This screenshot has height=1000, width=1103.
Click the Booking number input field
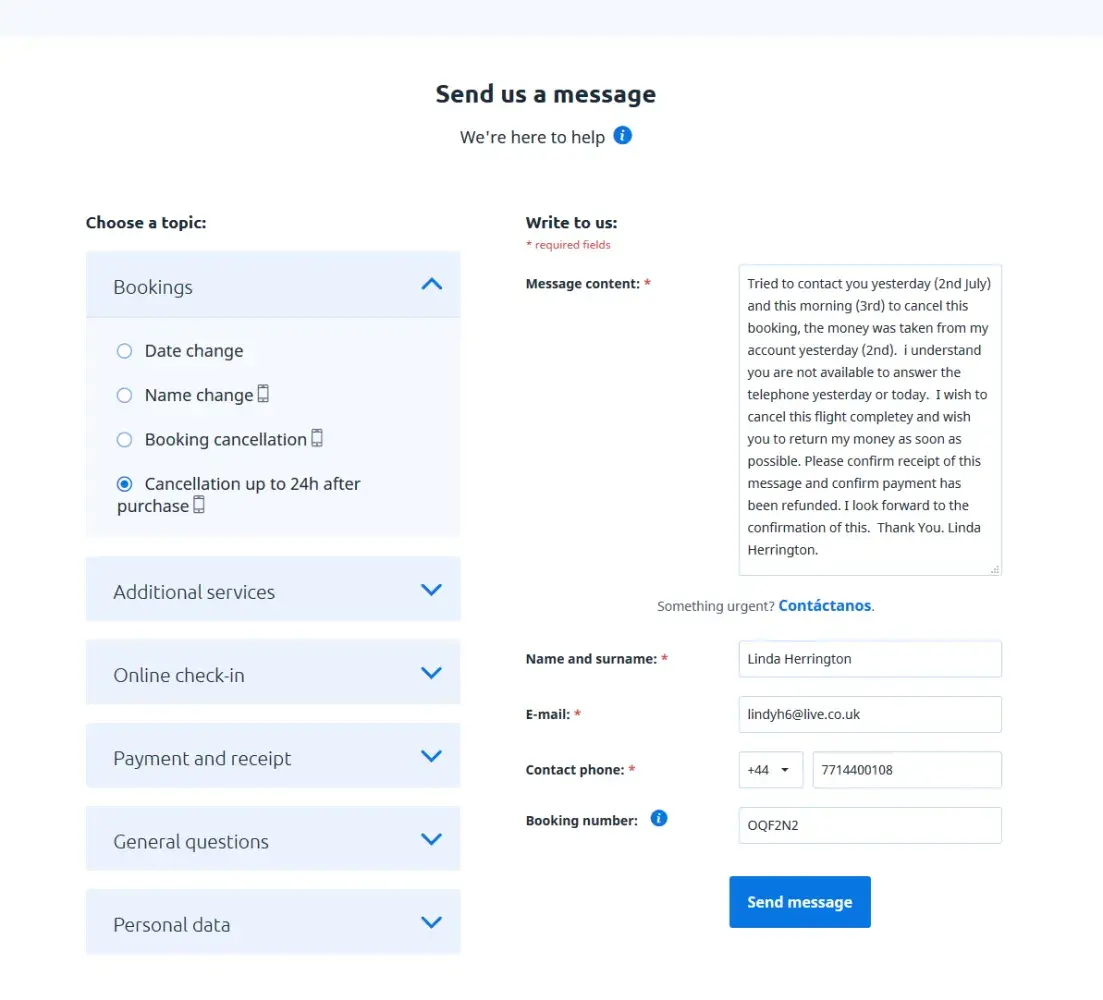point(869,825)
